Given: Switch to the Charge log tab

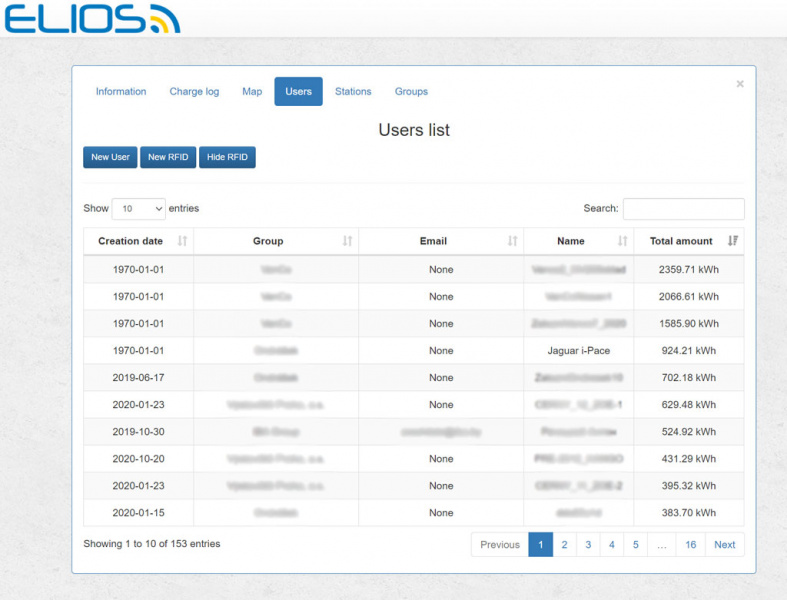Looking at the screenshot, I should (x=194, y=91).
